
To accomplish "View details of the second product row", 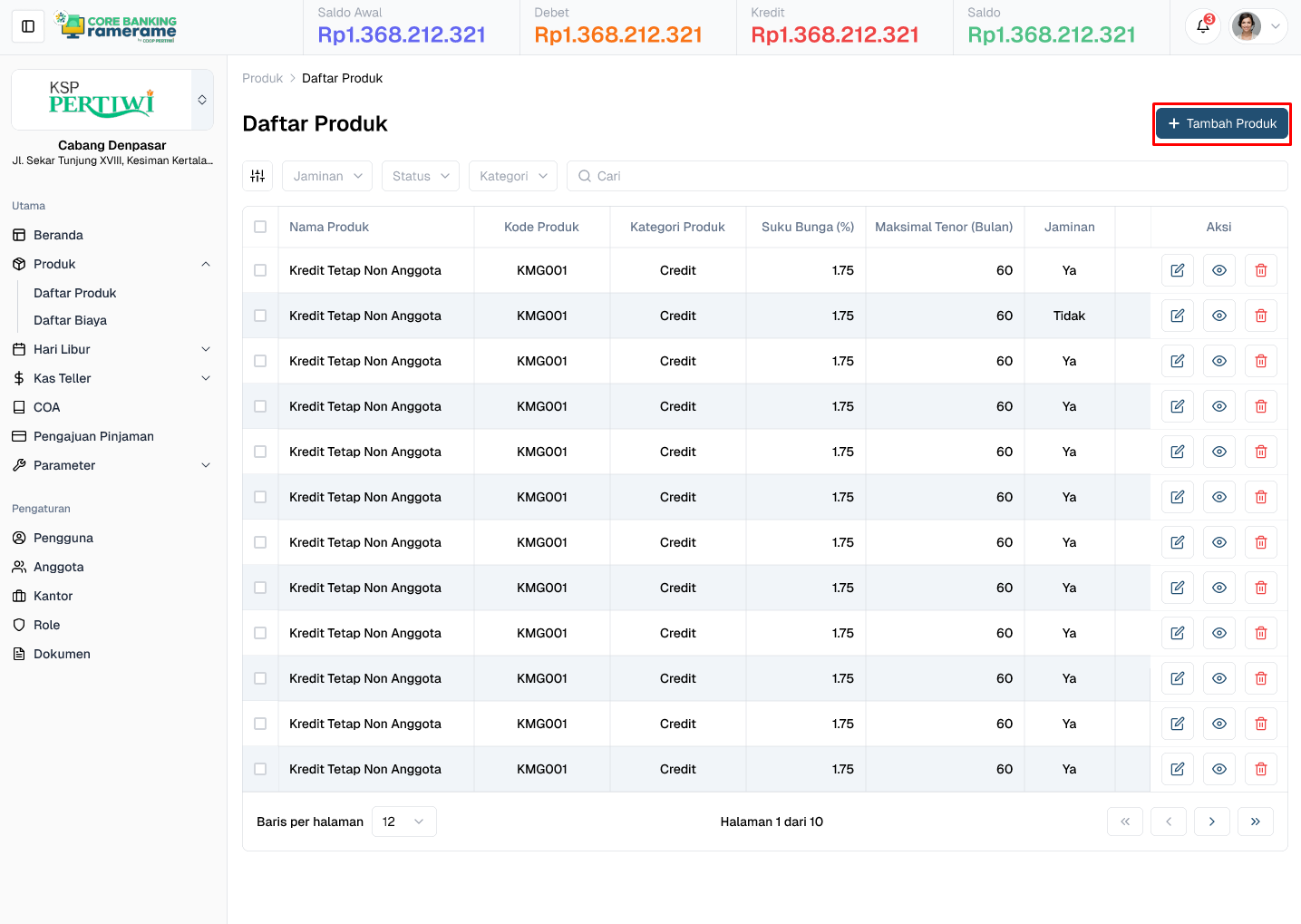I will tap(1218, 315).
